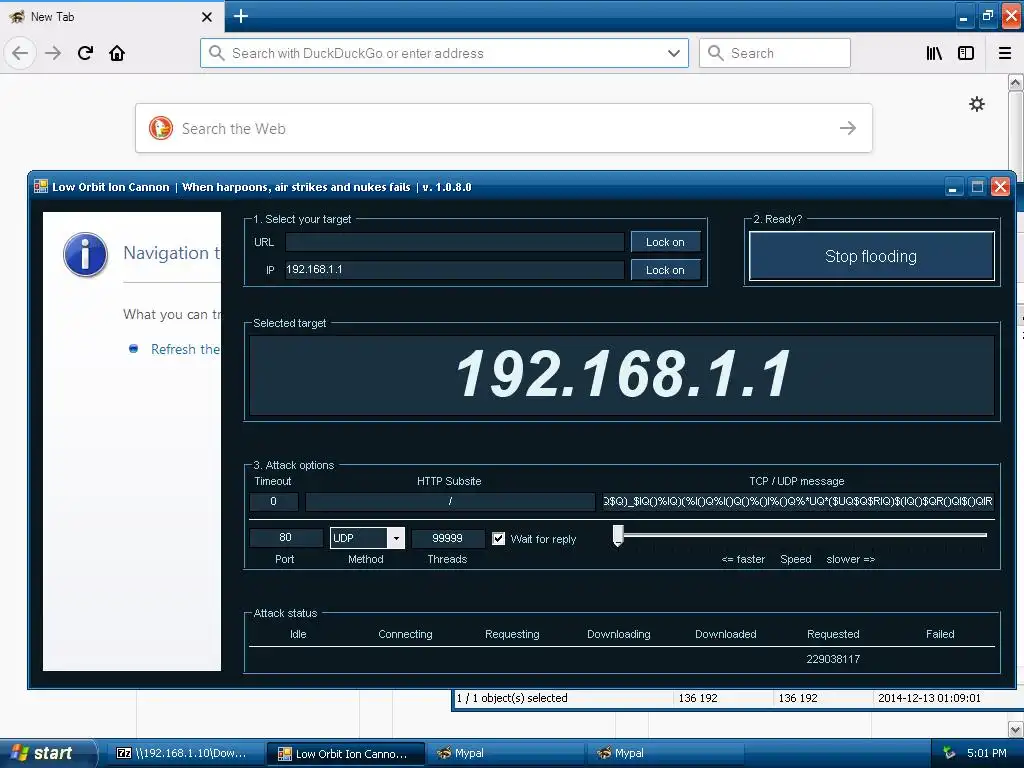Click the Requested count 229038117

(833, 659)
